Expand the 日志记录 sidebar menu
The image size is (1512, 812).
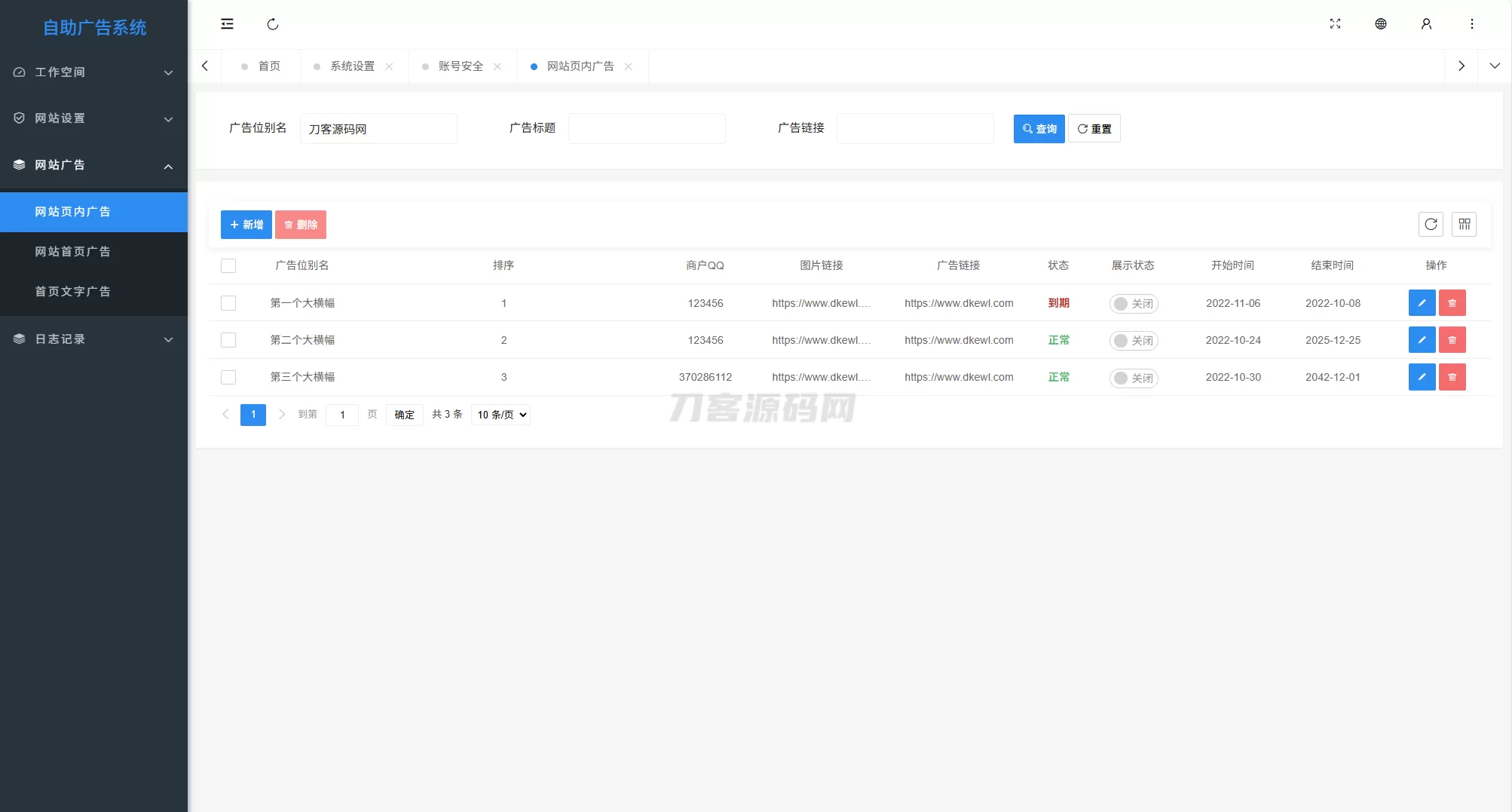tap(93, 339)
